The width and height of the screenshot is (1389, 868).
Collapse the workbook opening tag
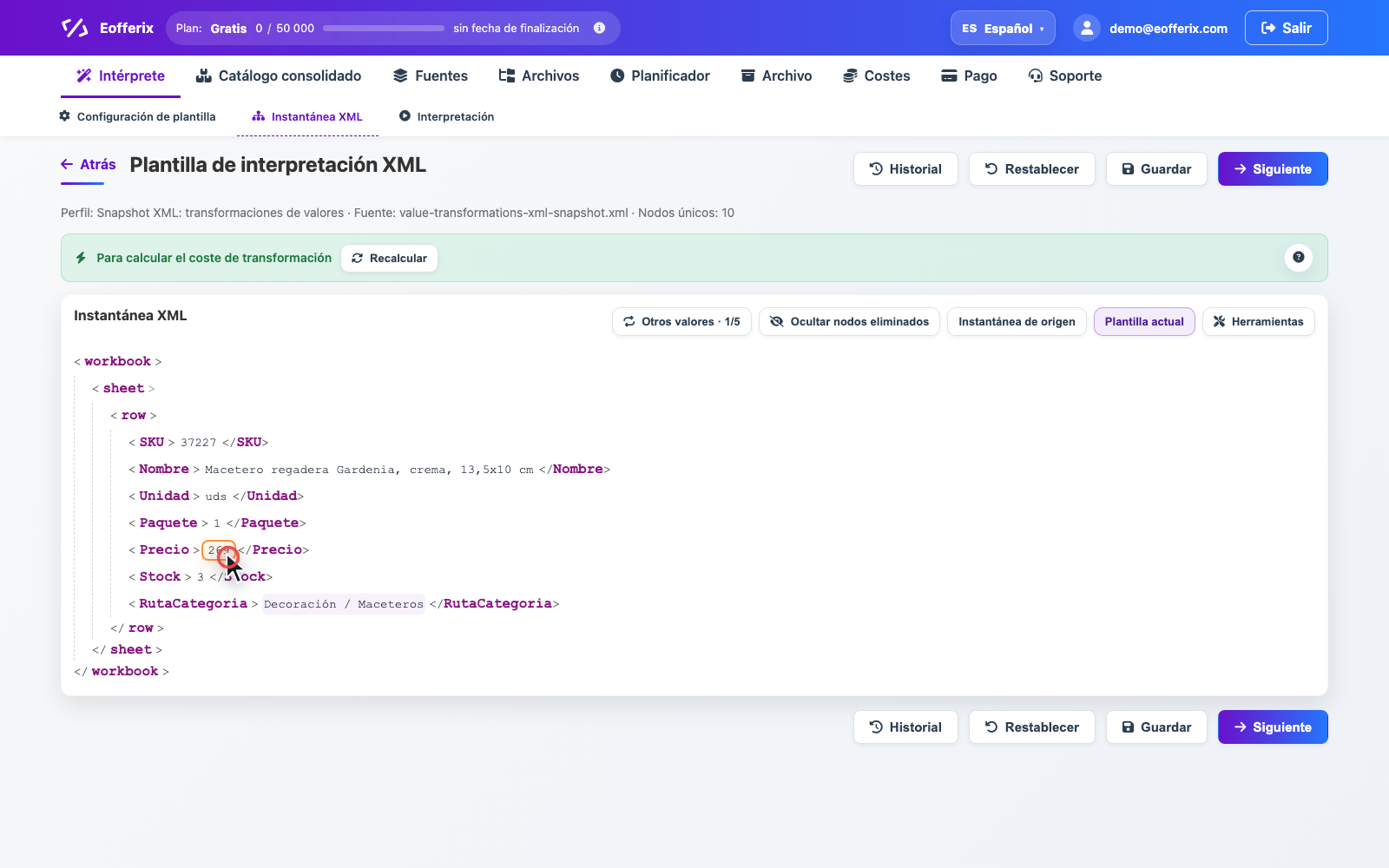click(x=117, y=361)
